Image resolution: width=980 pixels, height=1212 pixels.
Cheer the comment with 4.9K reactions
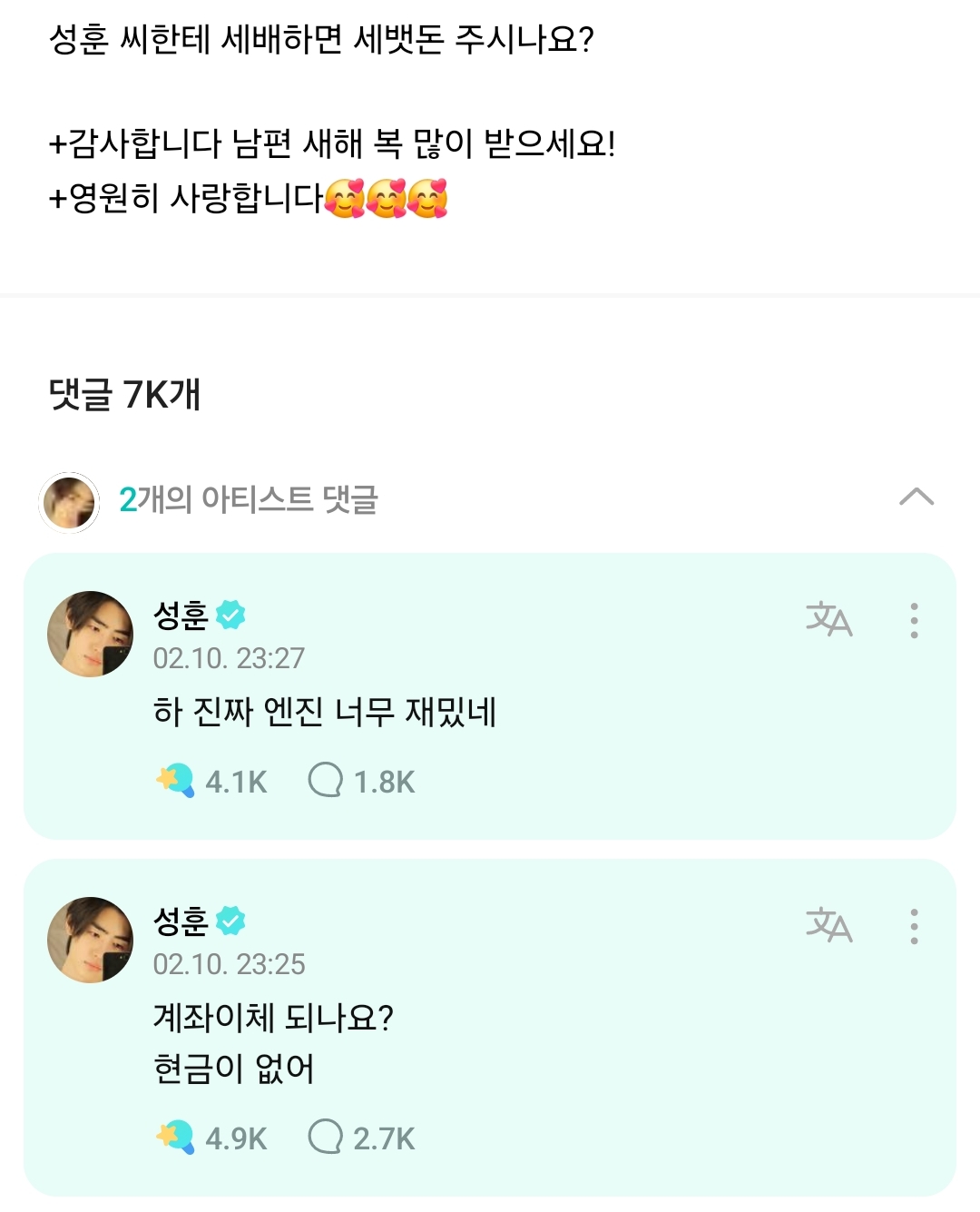point(175,1137)
